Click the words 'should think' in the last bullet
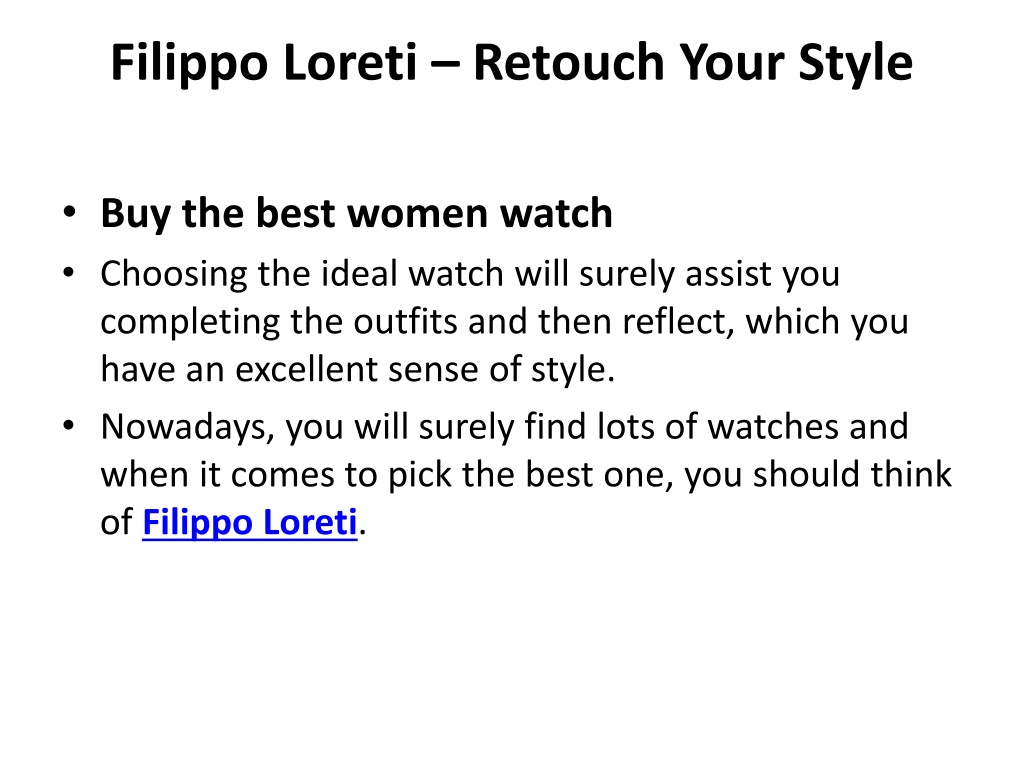Image resolution: width=1024 pixels, height=768 pixels. 852,474
